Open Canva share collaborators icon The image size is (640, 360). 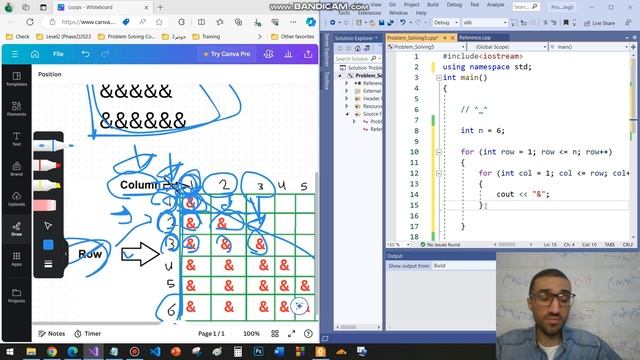[x=269, y=54]
